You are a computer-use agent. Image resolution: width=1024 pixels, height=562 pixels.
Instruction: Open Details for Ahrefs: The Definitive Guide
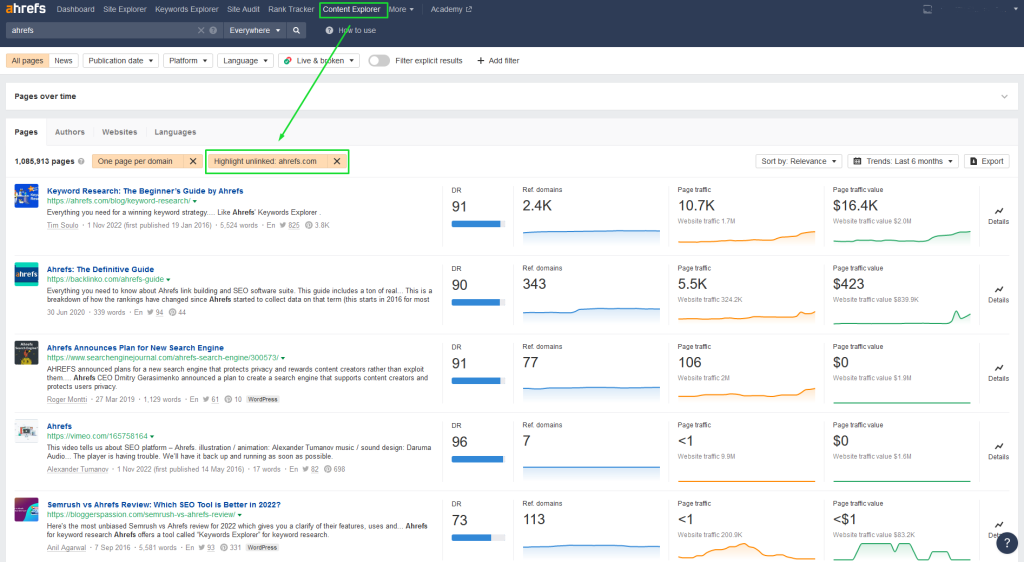point(998,294)
